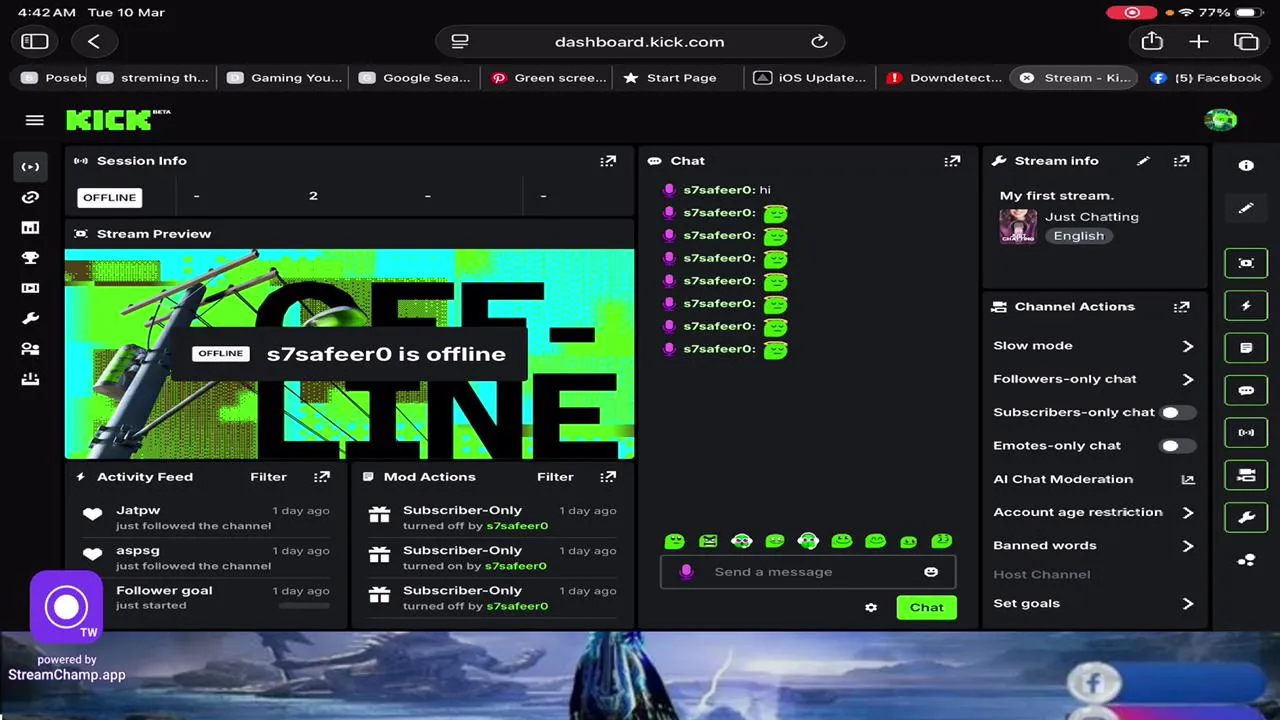Toggle the browser sidebar panel
The width and height of the screenshot is (1280, 720).
coord(35,42)
